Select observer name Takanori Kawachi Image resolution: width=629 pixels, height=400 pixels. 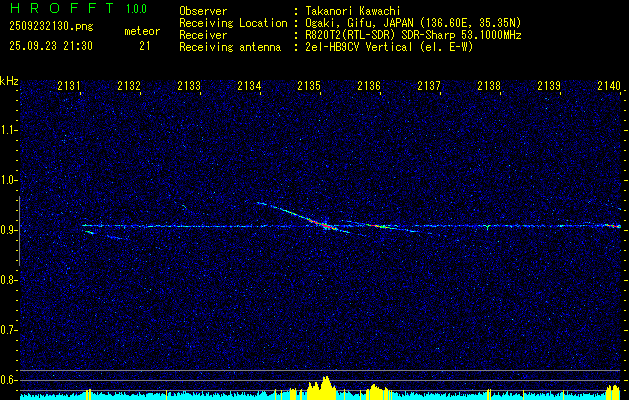point(353,11)
